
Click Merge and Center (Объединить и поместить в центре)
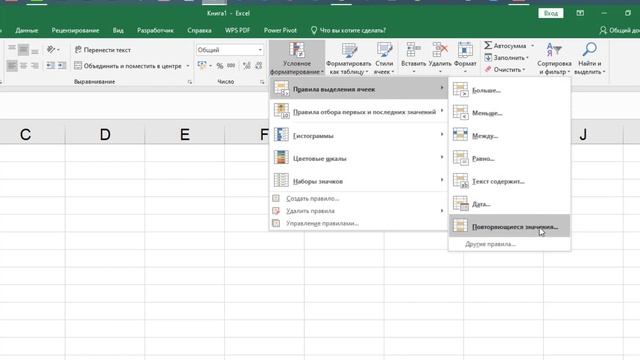click(128, 66)
